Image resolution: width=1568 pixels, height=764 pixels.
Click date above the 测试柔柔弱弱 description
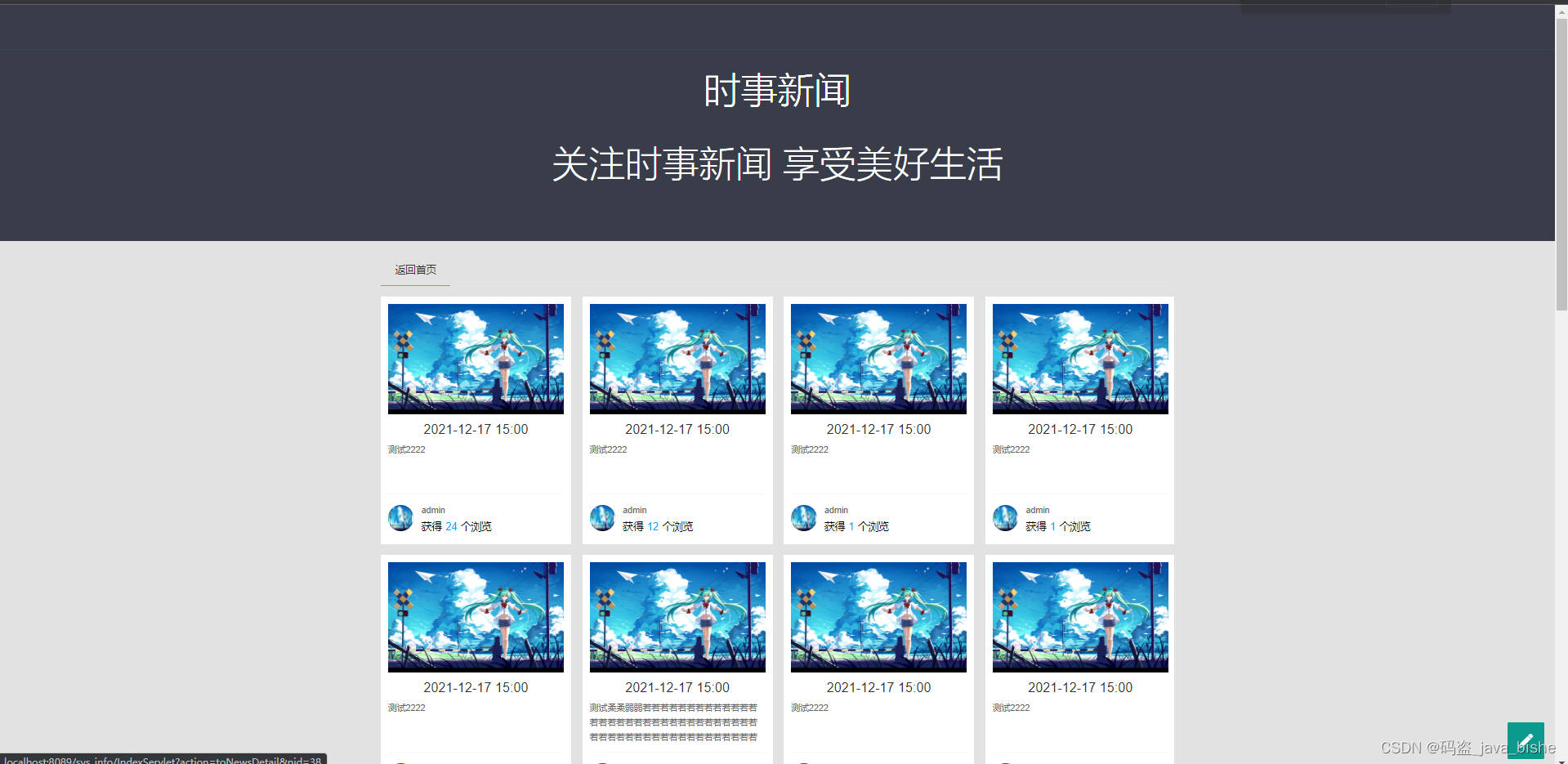677,687
